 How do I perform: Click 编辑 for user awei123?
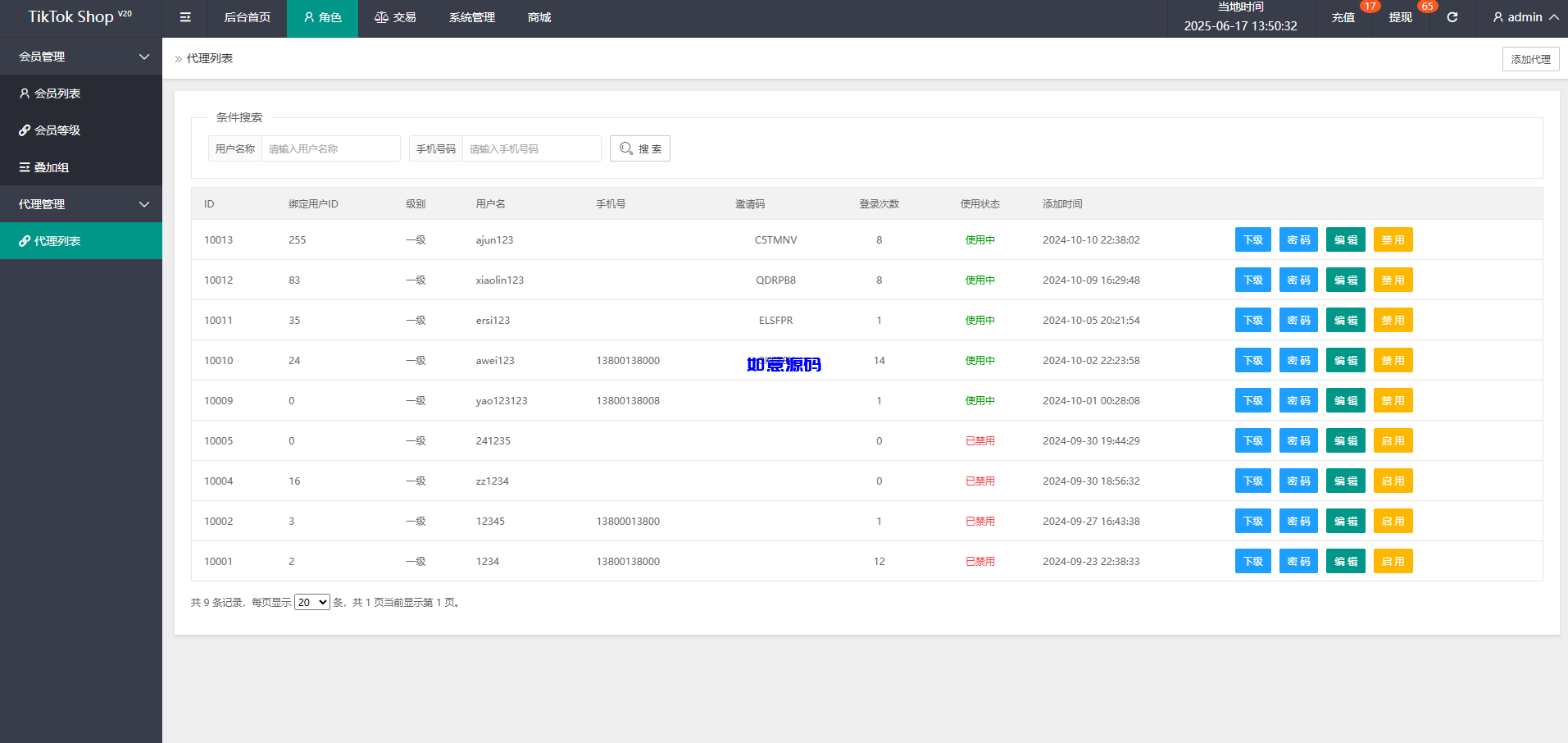[x=1346, y=360]
